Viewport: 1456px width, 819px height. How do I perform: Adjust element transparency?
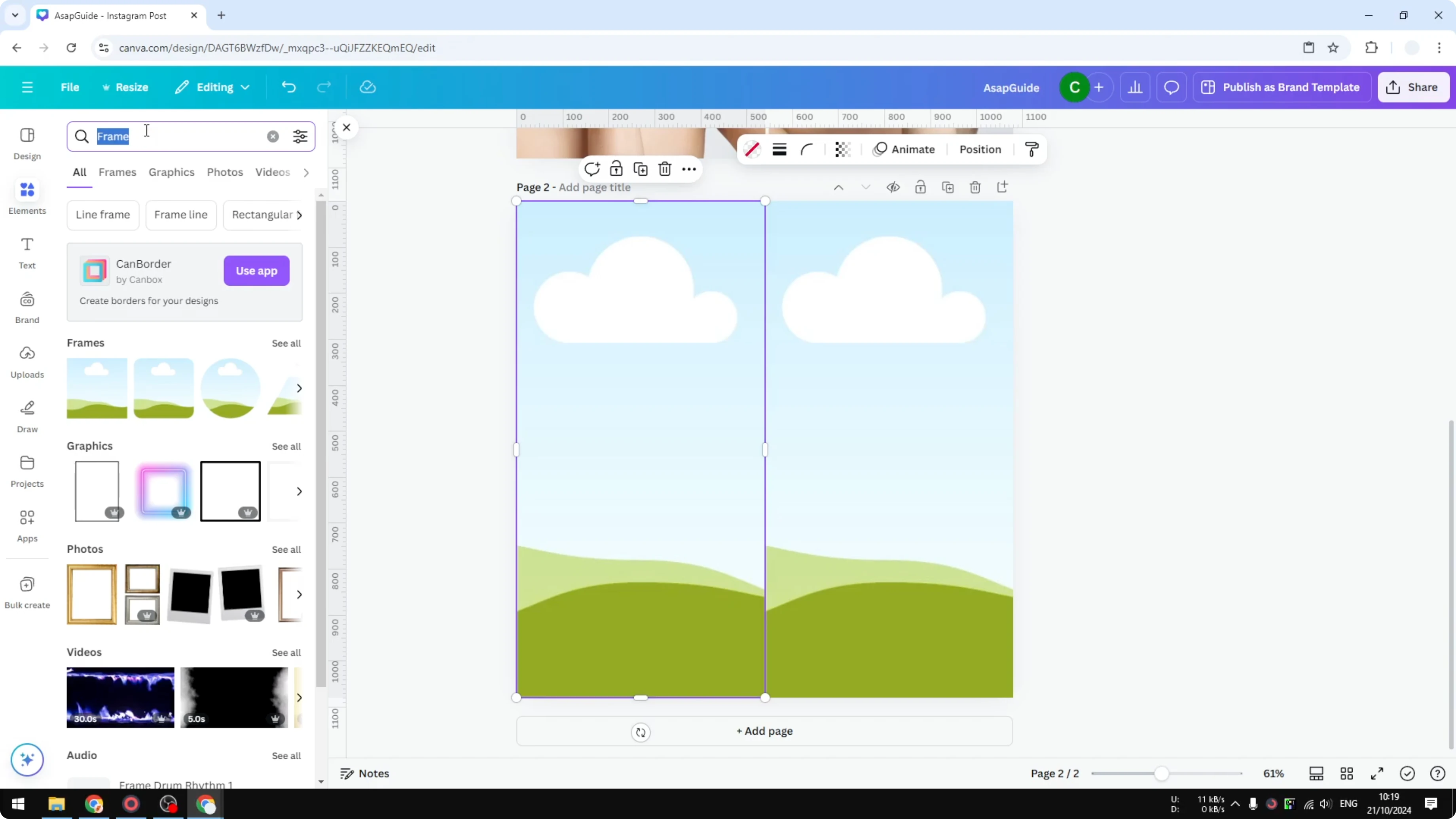coord(842,149)
